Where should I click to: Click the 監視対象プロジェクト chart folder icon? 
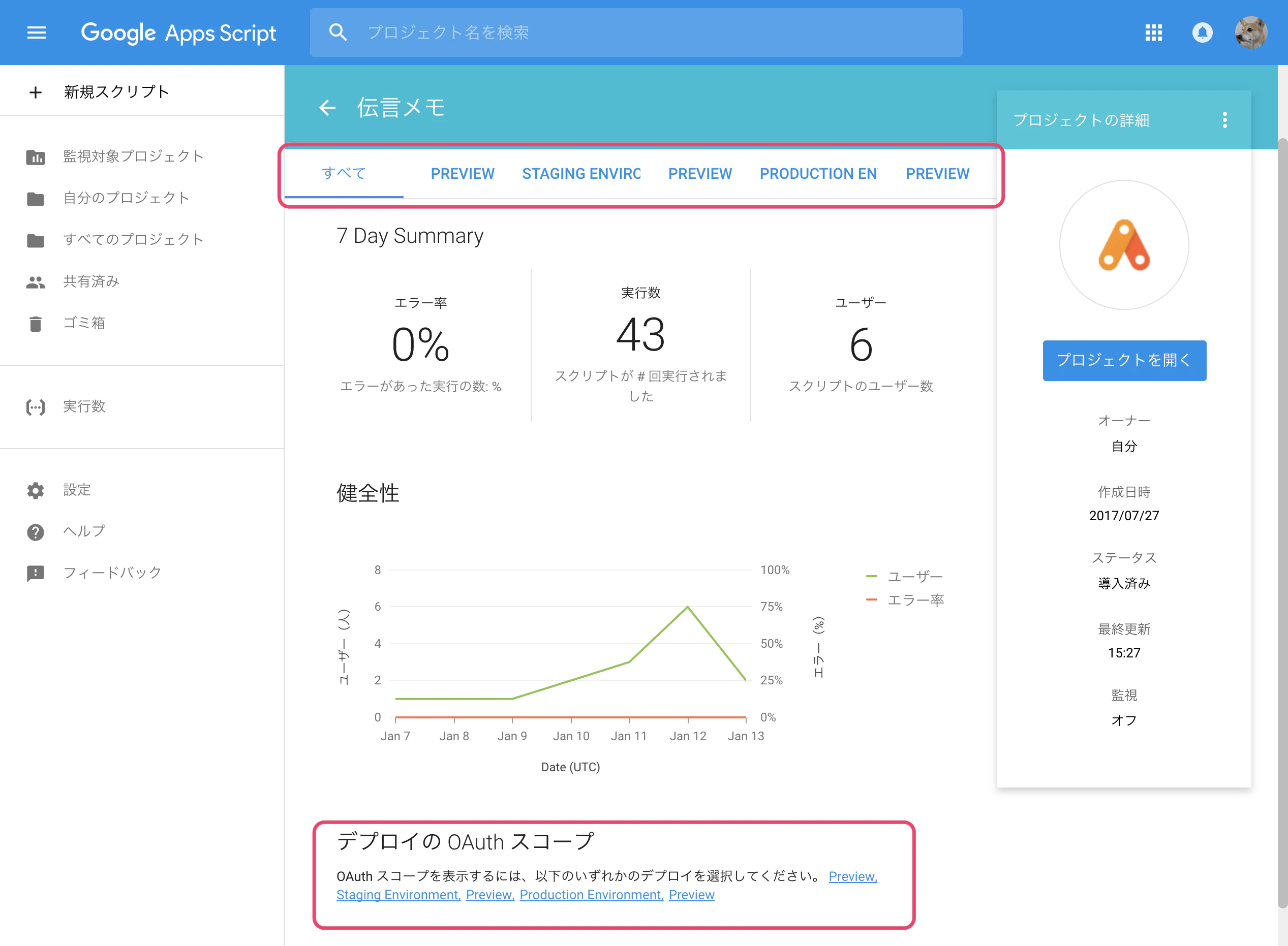(x=36, y=157)
